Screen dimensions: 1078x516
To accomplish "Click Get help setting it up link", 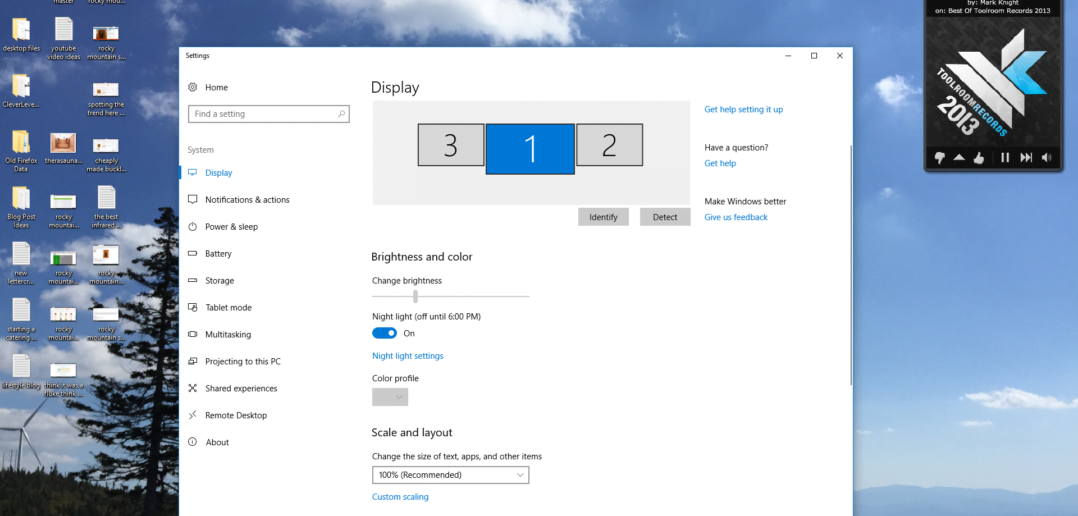I will click(x=743, y=109).
